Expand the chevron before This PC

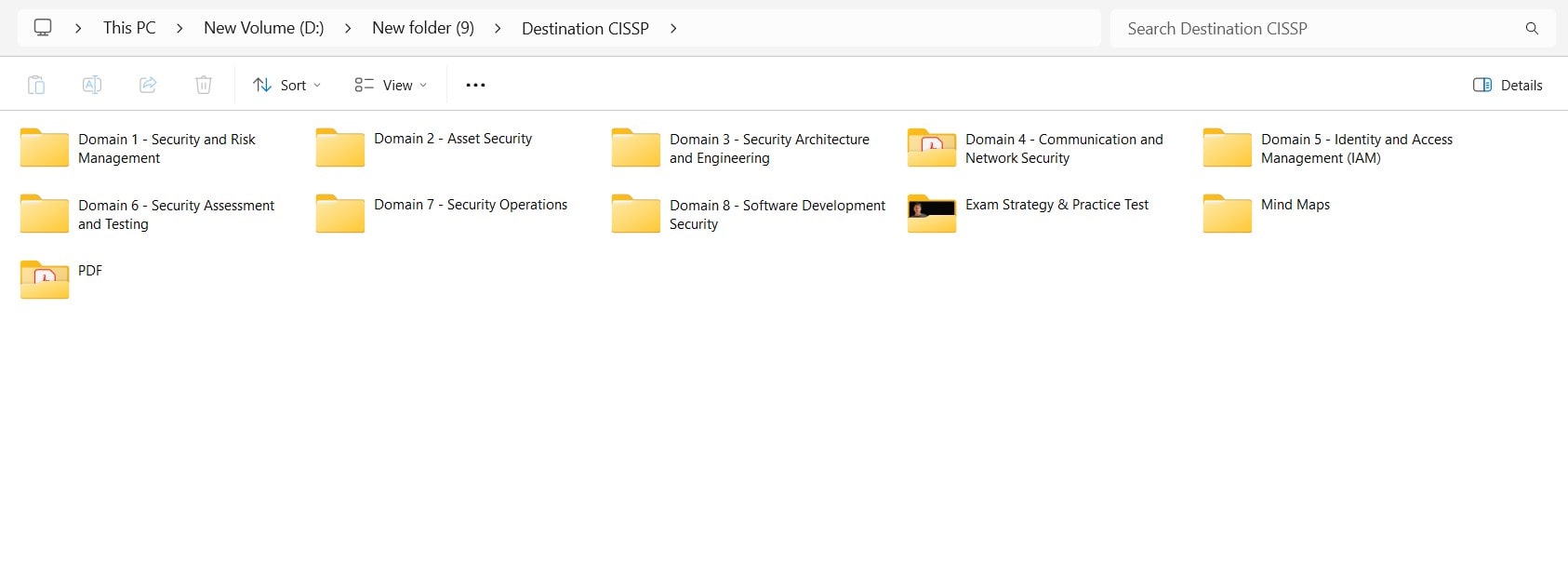78,29
